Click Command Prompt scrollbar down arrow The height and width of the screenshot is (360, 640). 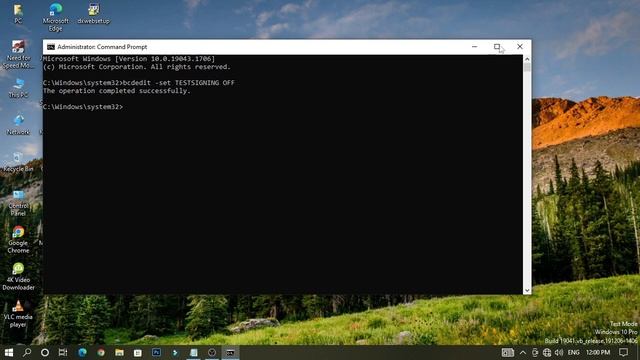(527, 290)
